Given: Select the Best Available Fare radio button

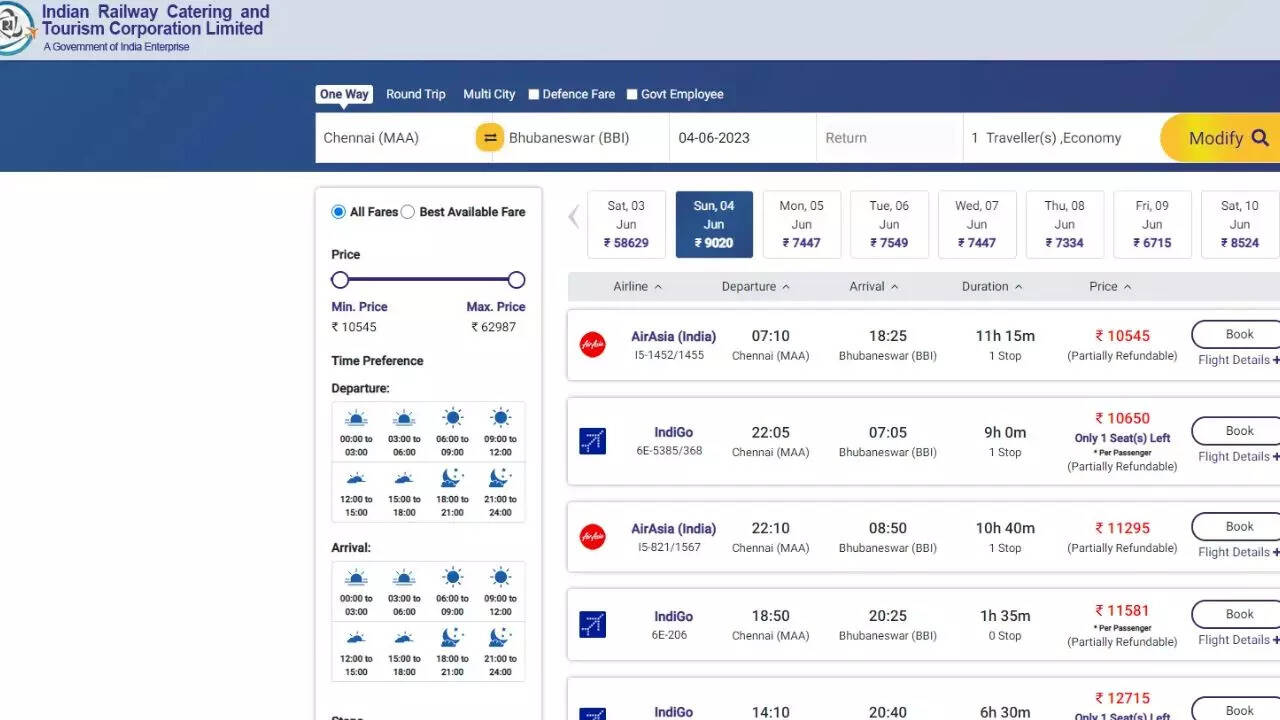Looking at the screenshot, I should (408, 212).
